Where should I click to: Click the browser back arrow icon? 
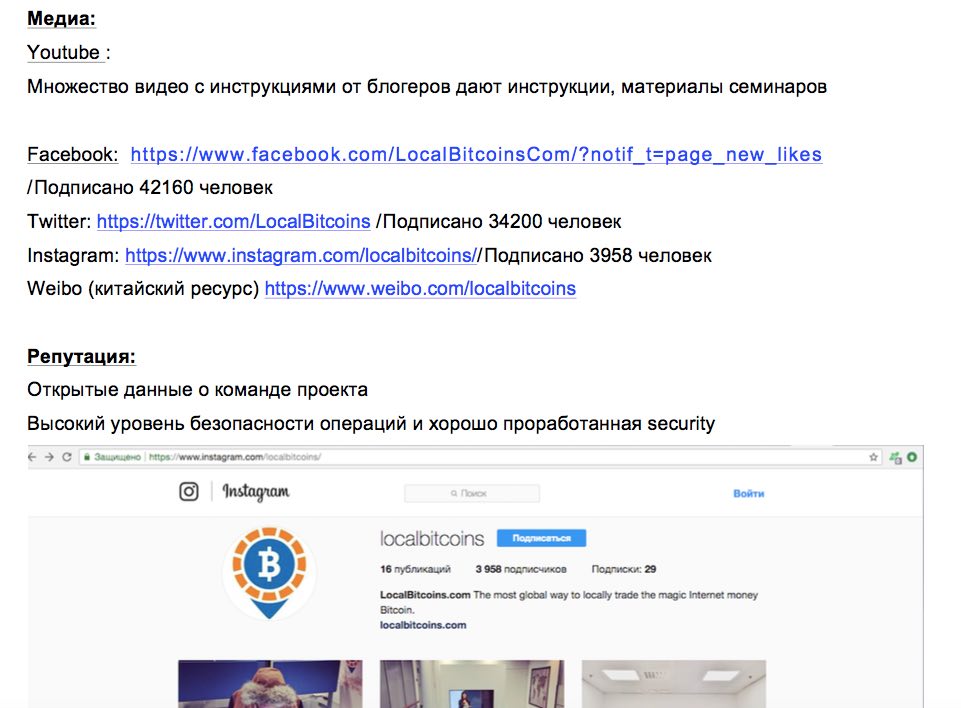[32, 457]
